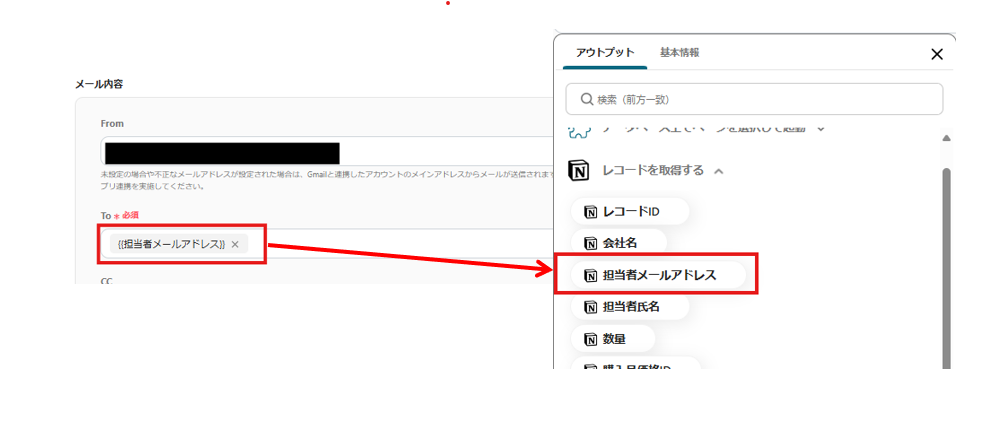Click Notion icon on レコードID chip
Screen dimensions: 1004x444
pos(590,211)
